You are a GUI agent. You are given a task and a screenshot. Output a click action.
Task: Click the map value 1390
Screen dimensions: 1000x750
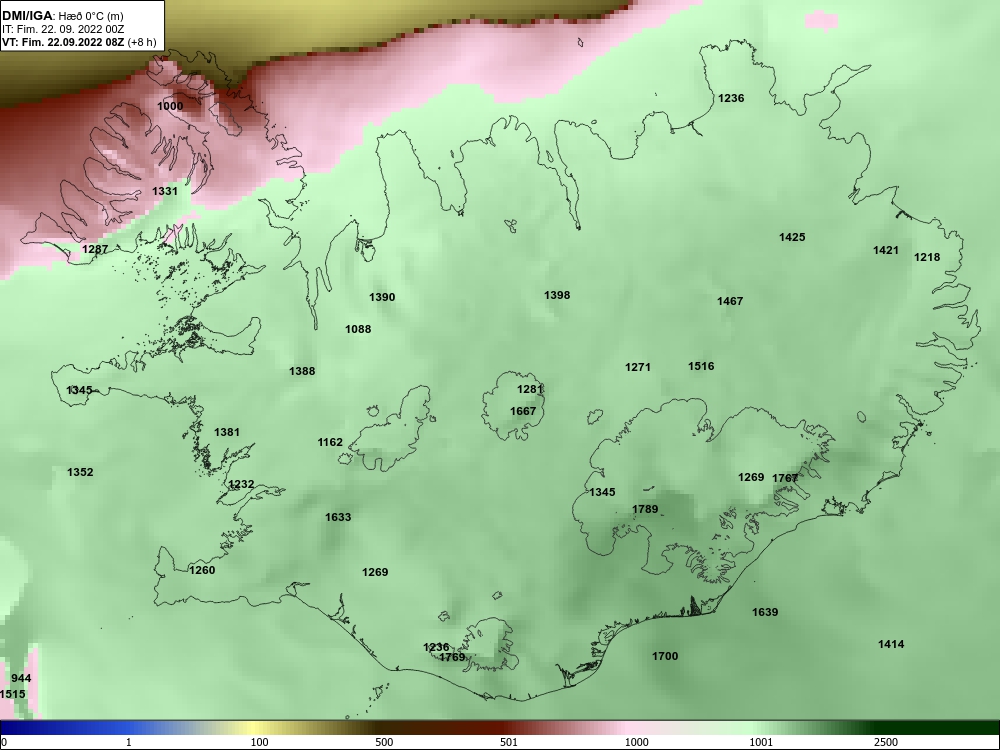(382, 297)
